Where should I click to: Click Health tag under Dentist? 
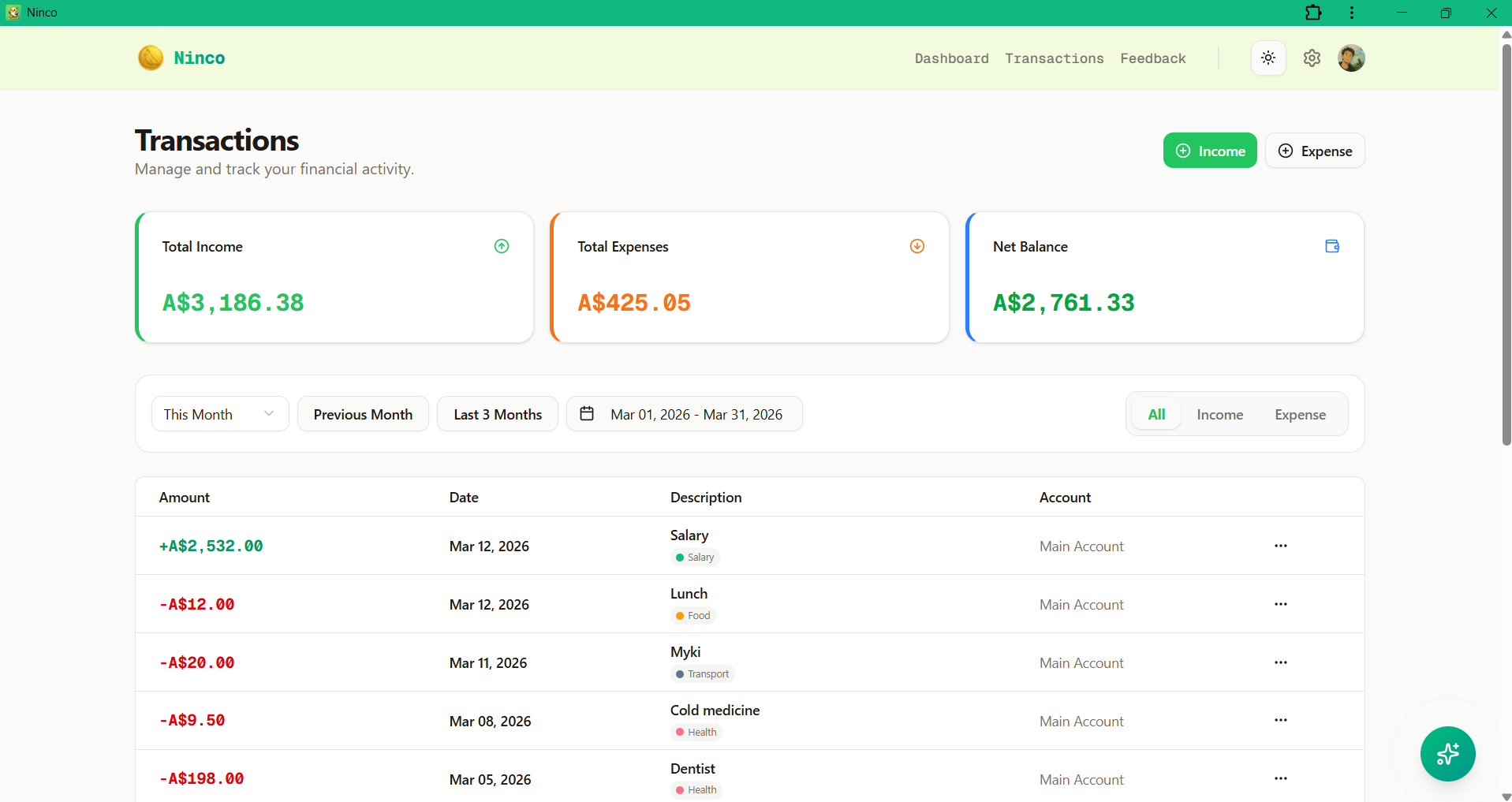pyautogui.click(x=696, y=790)
